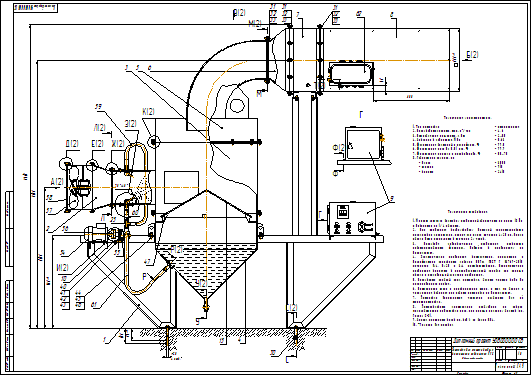Click the Р label on the hose
Image resolution: width=531 pixels, height=375 pixels.
pos(145,277)
